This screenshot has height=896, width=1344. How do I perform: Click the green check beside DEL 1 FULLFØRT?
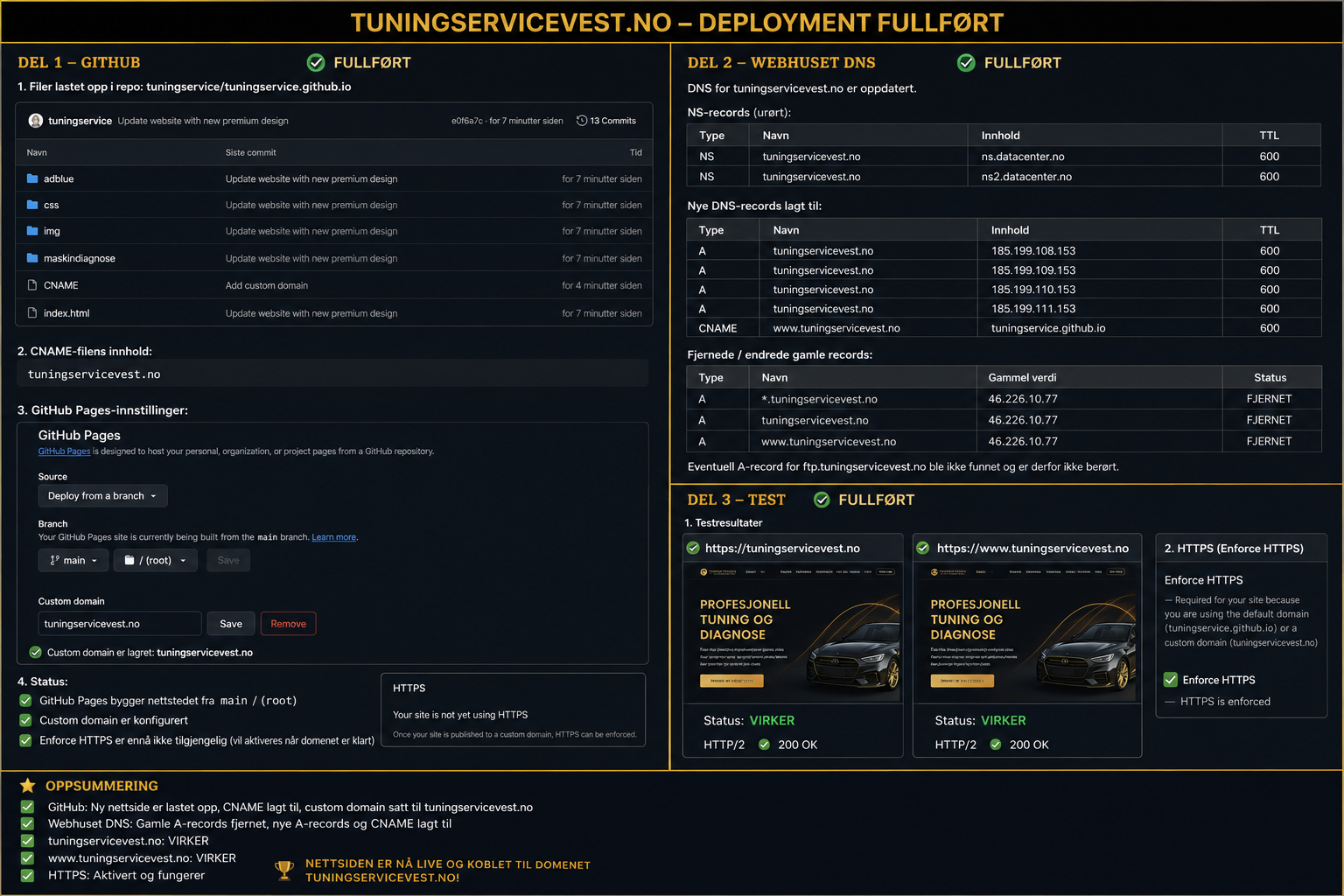pyautogui.click(x=316, y=62)
